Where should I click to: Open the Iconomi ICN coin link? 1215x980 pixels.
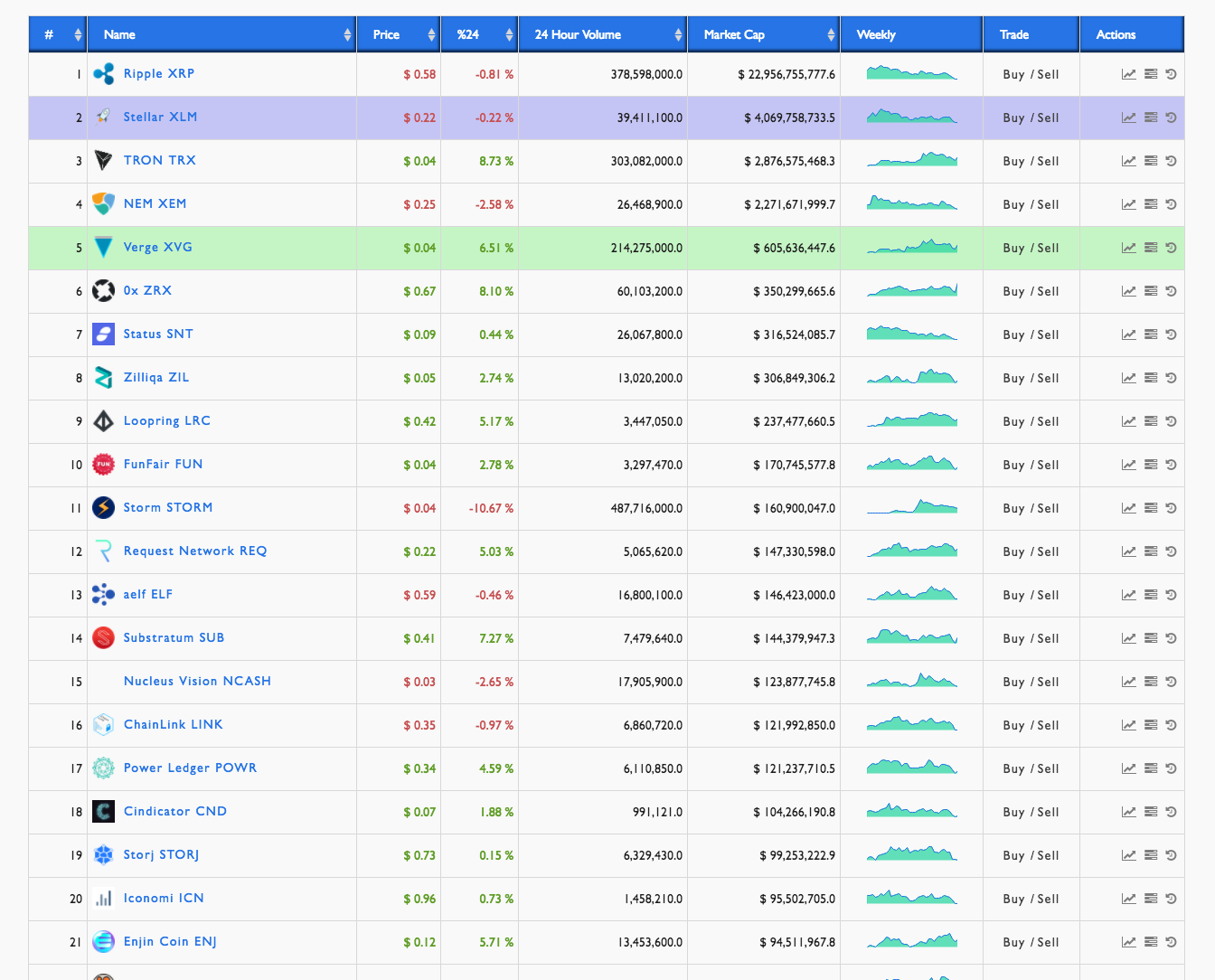(164, 899)
